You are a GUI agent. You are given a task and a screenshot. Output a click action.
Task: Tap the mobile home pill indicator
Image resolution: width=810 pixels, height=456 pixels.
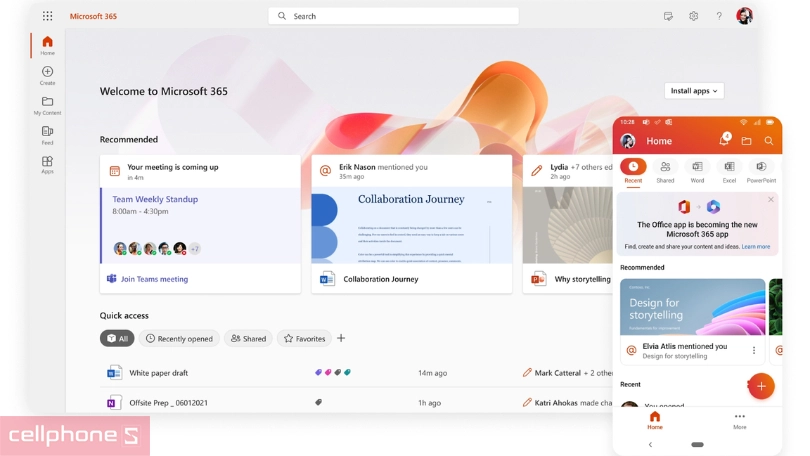[697, 444]
